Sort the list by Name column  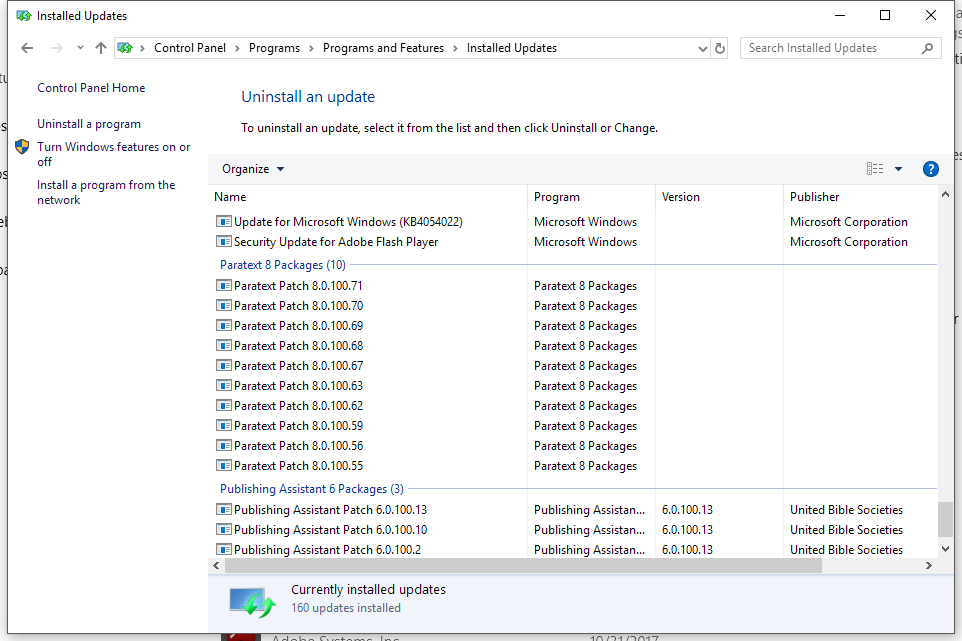(367, 197)
